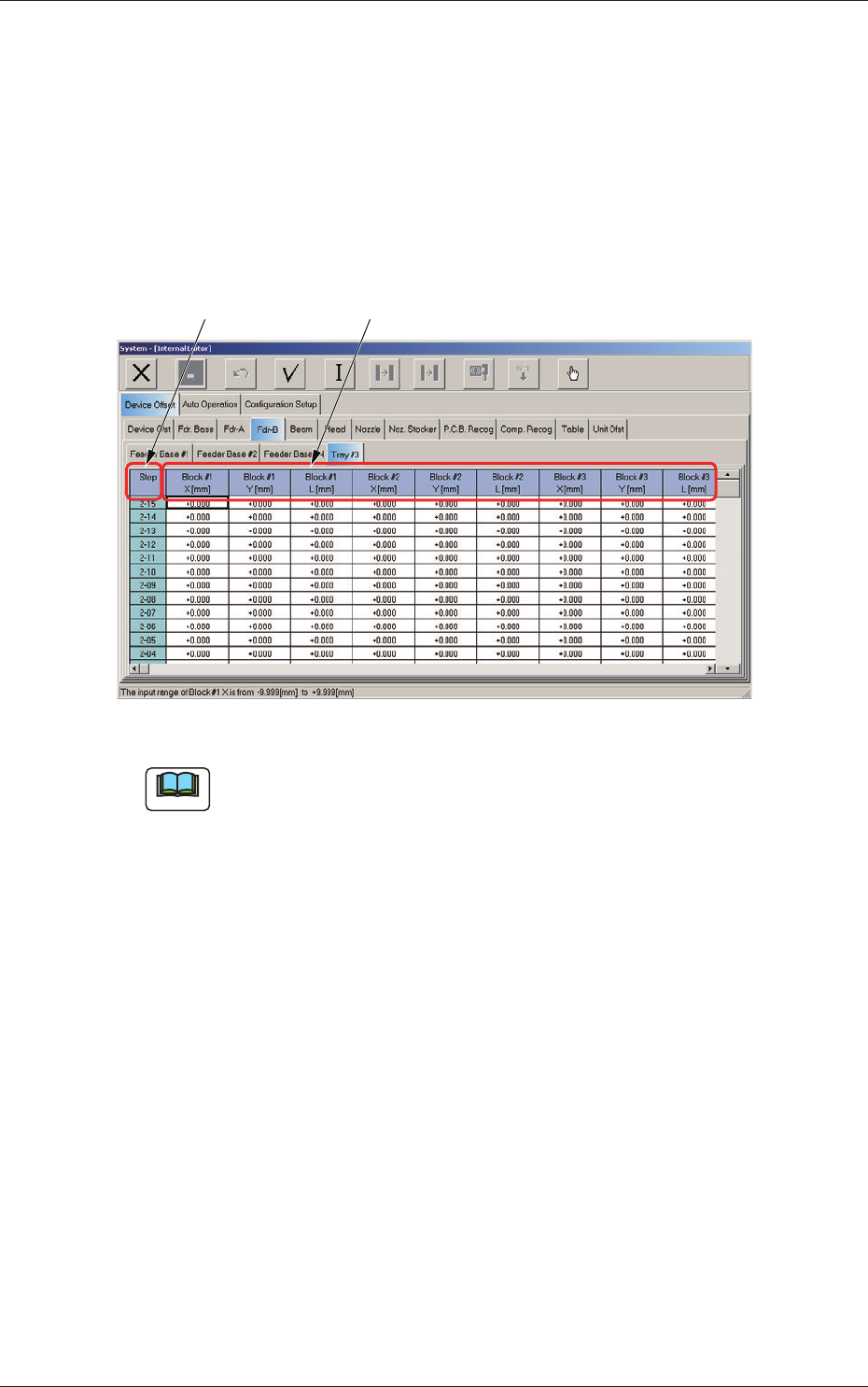Click the horizontal scrollbar right arrow
The image size is (868, 1387).
[x=710, y=668]
